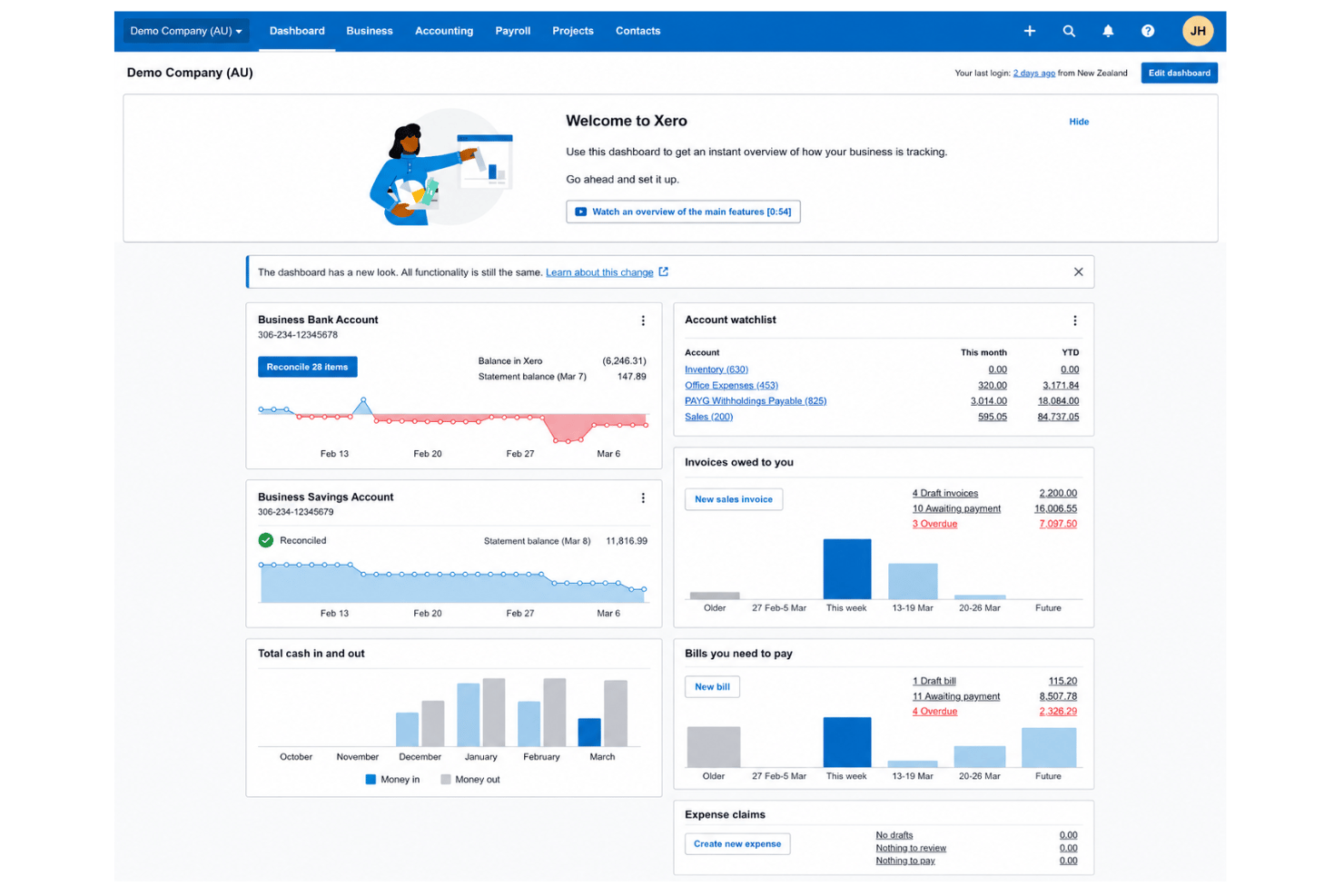Click the March money in bar
This screenshot has height=896, width=1344.
[589, 733]
